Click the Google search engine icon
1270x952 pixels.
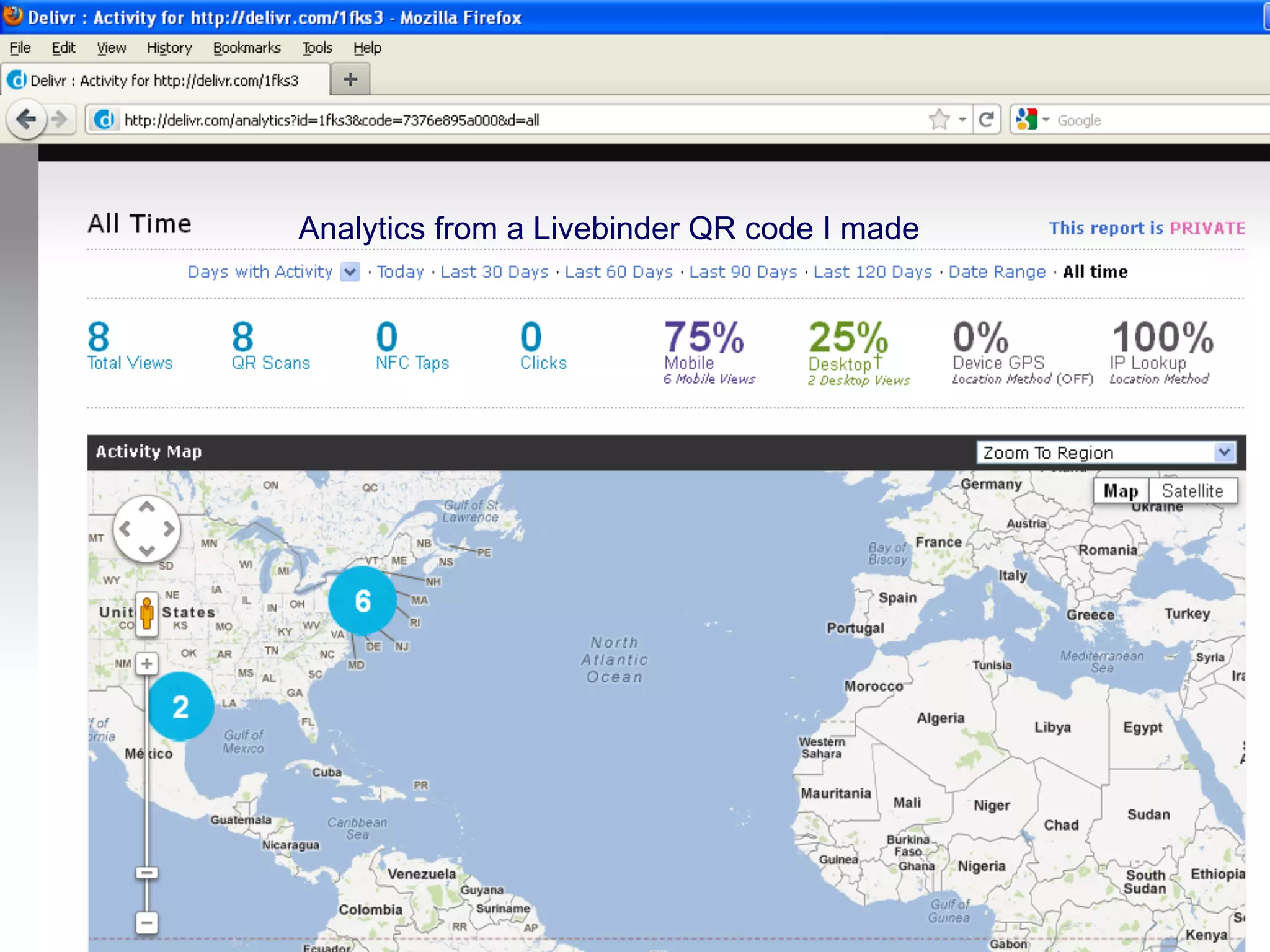point(1027,119)
